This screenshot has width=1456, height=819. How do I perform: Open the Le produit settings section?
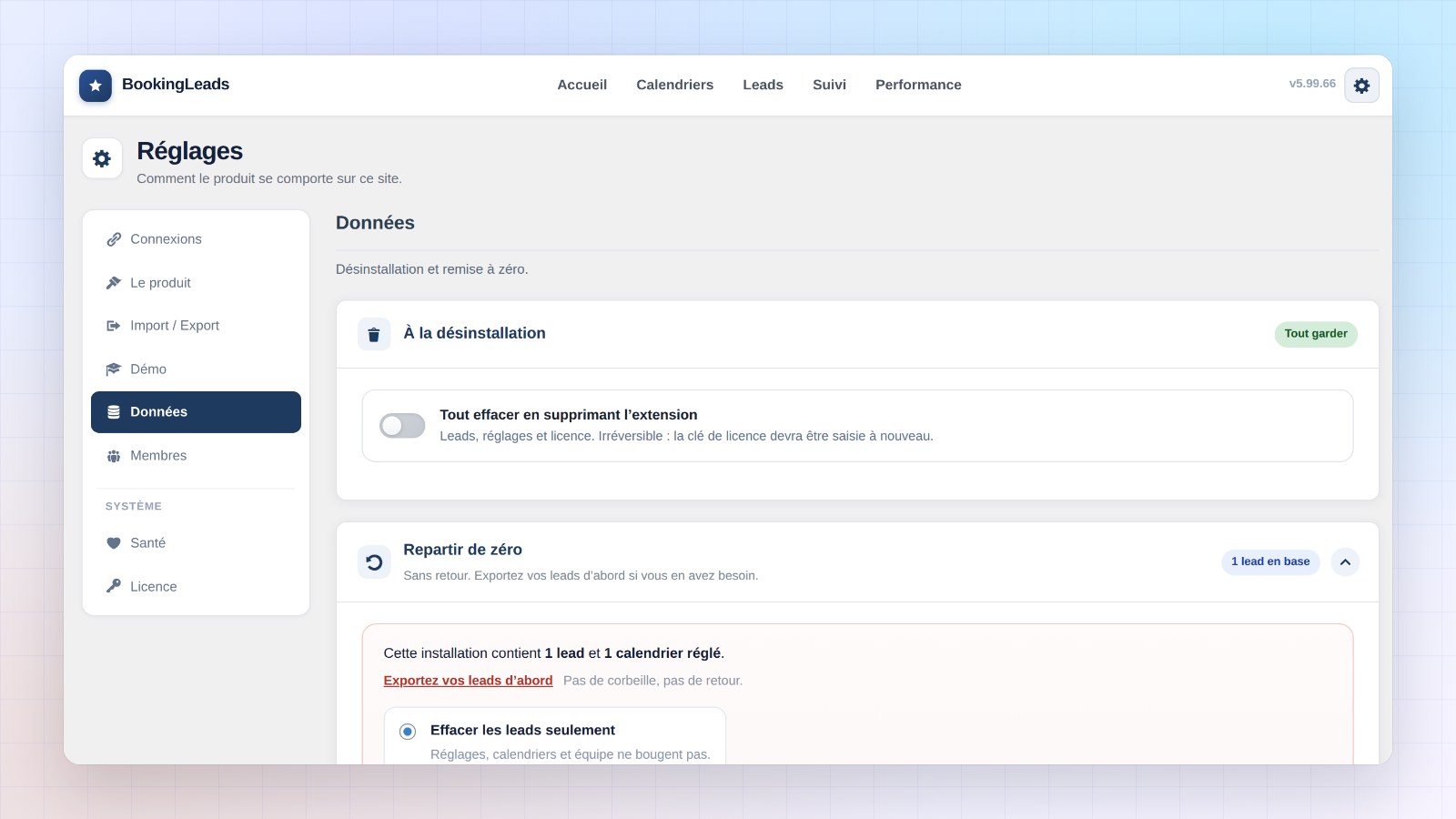click(x=196, y=283)
